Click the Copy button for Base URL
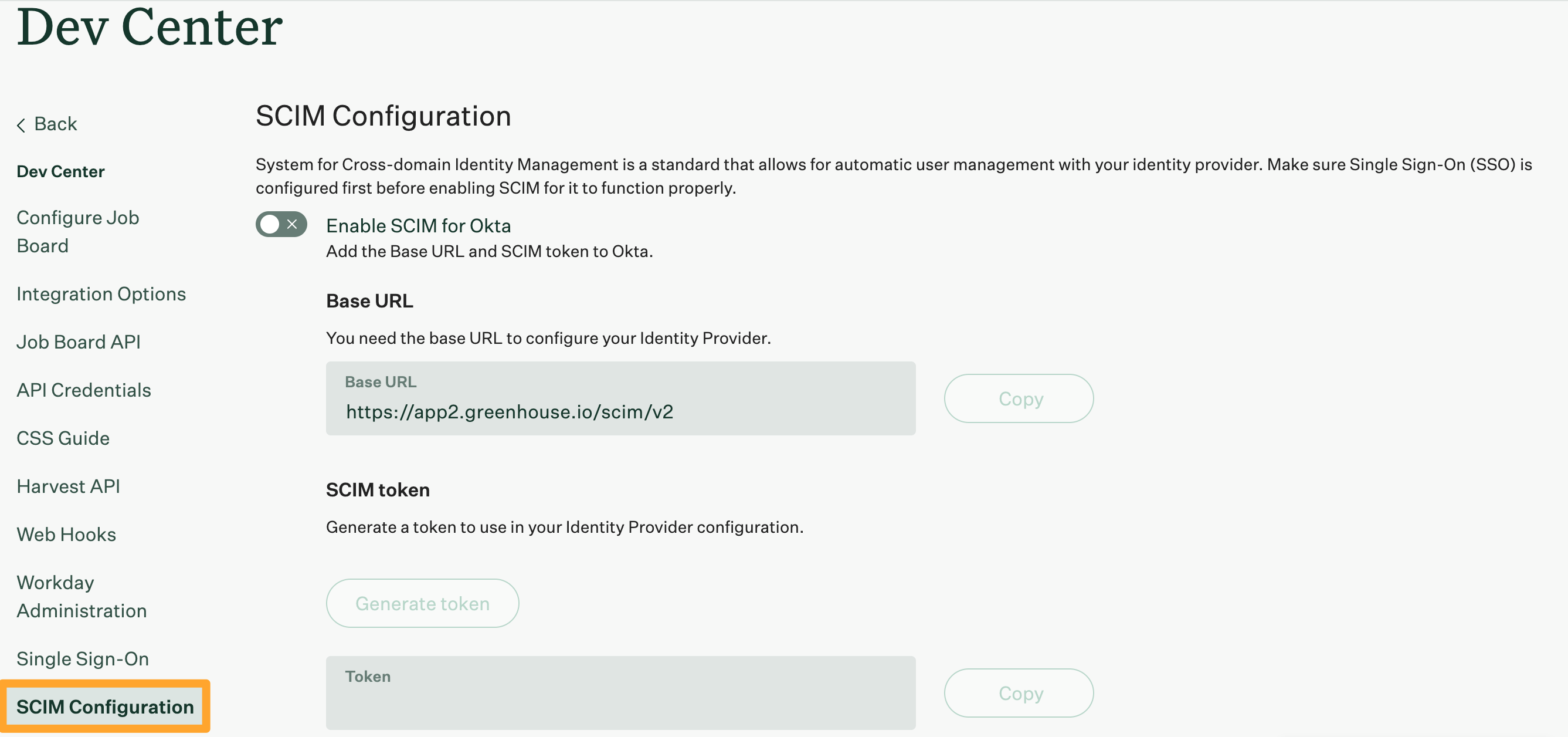 pyautogui.click(x=1019, y=398)
